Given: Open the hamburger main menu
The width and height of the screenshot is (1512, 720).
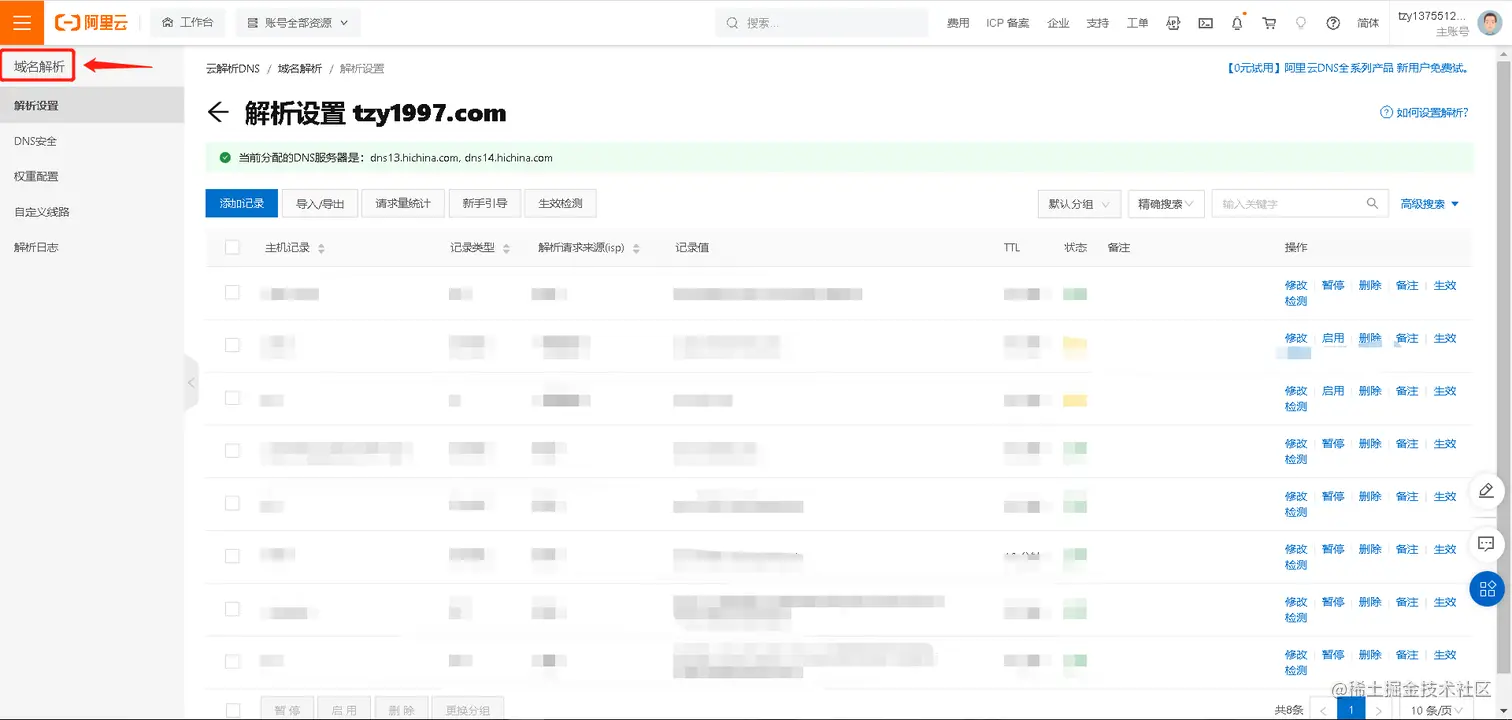Looking at the screenshot, I should click(22, 22).
